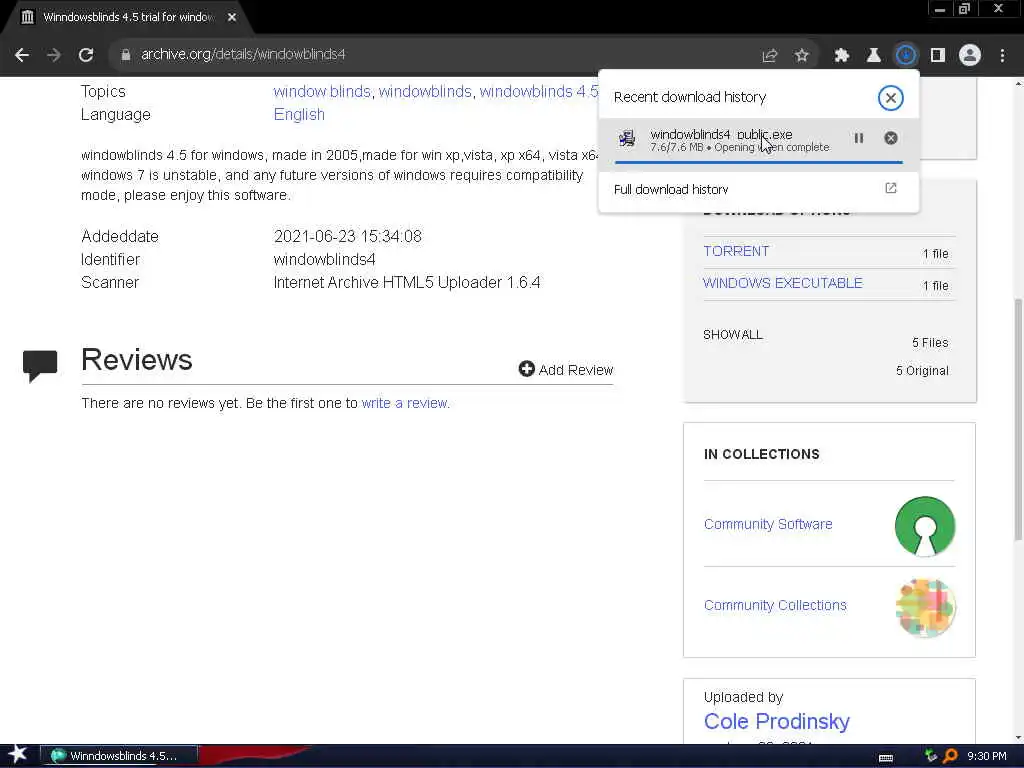Viewport: 1024px width, 768px height.
Task: Click the lock icon in address bar
Action: pos(125,55)
